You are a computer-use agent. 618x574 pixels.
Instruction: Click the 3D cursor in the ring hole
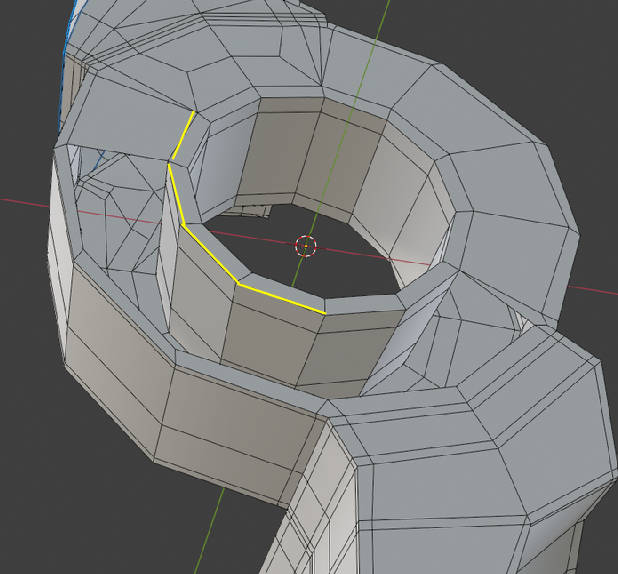point(306,246)
